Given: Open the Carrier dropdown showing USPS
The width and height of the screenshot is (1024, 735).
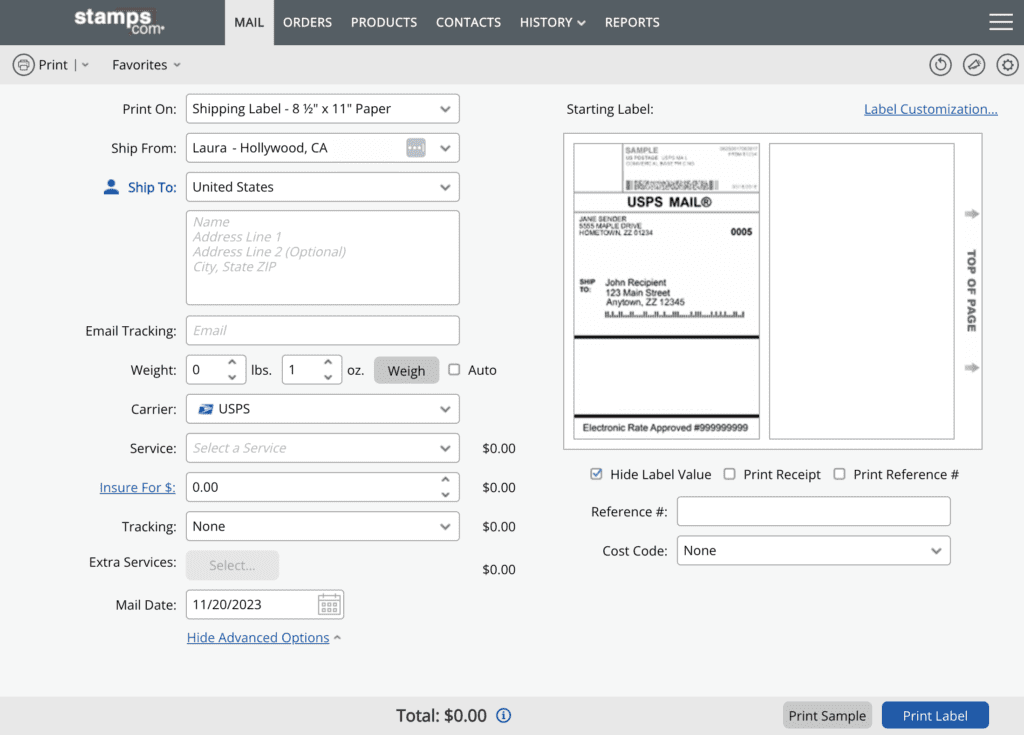Looking at the screenshot, I should point(322,408).
